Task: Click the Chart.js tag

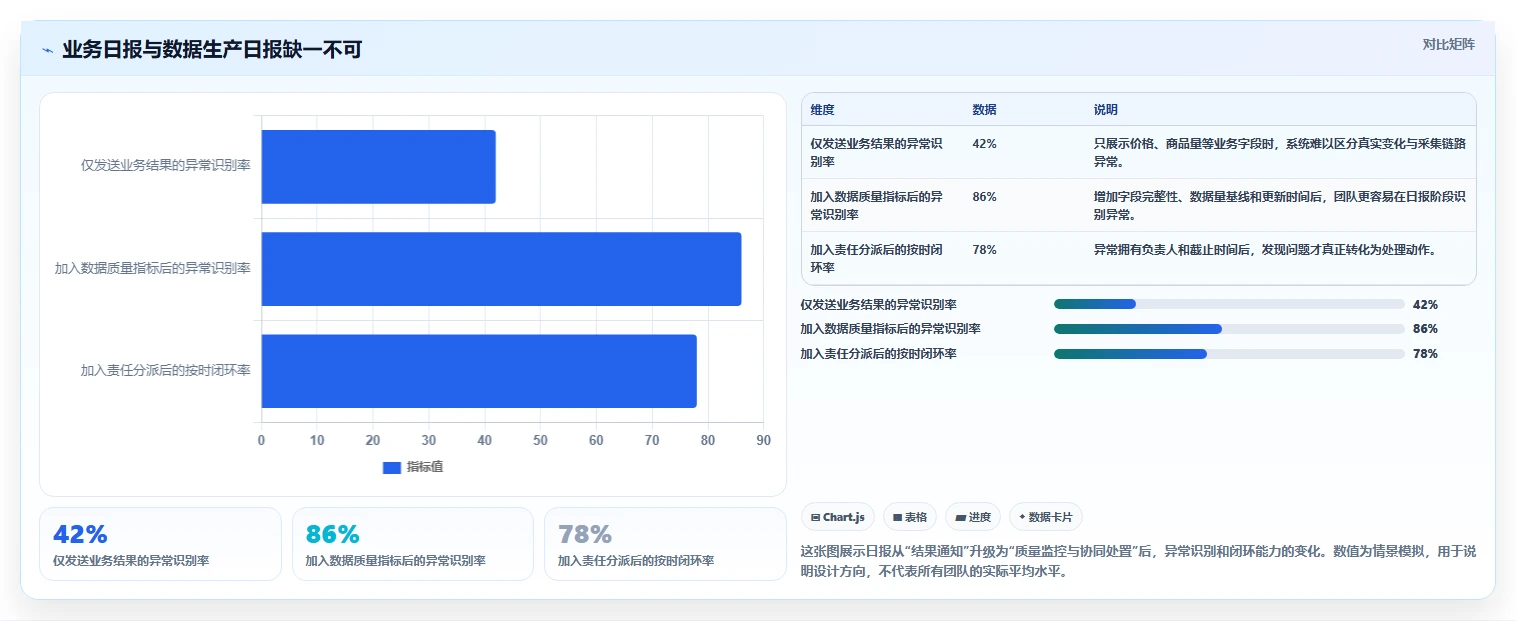Action: [838, 517]
